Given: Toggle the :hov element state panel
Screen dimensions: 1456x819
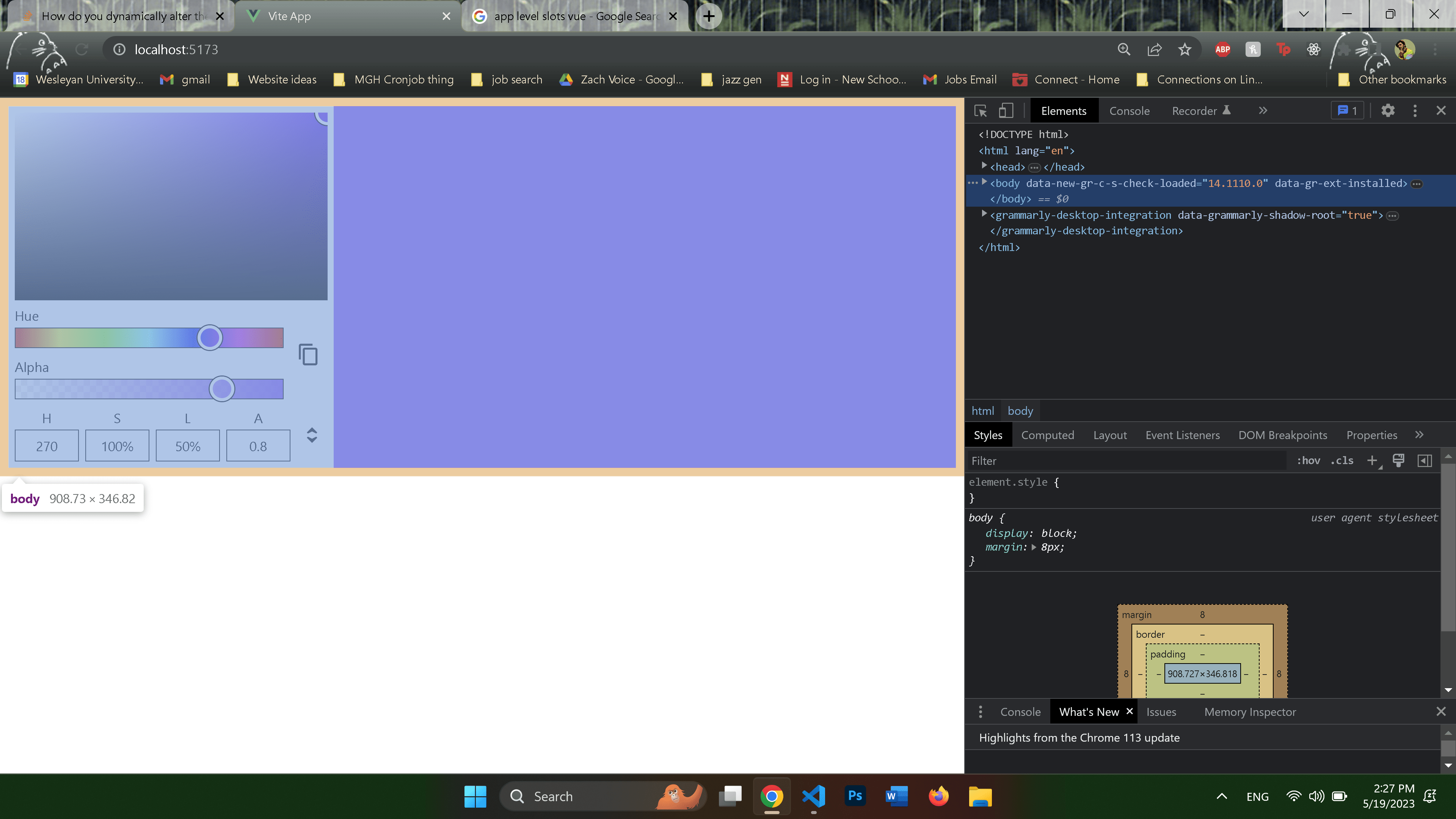Looking at the screenshot, I should 1309,461.
